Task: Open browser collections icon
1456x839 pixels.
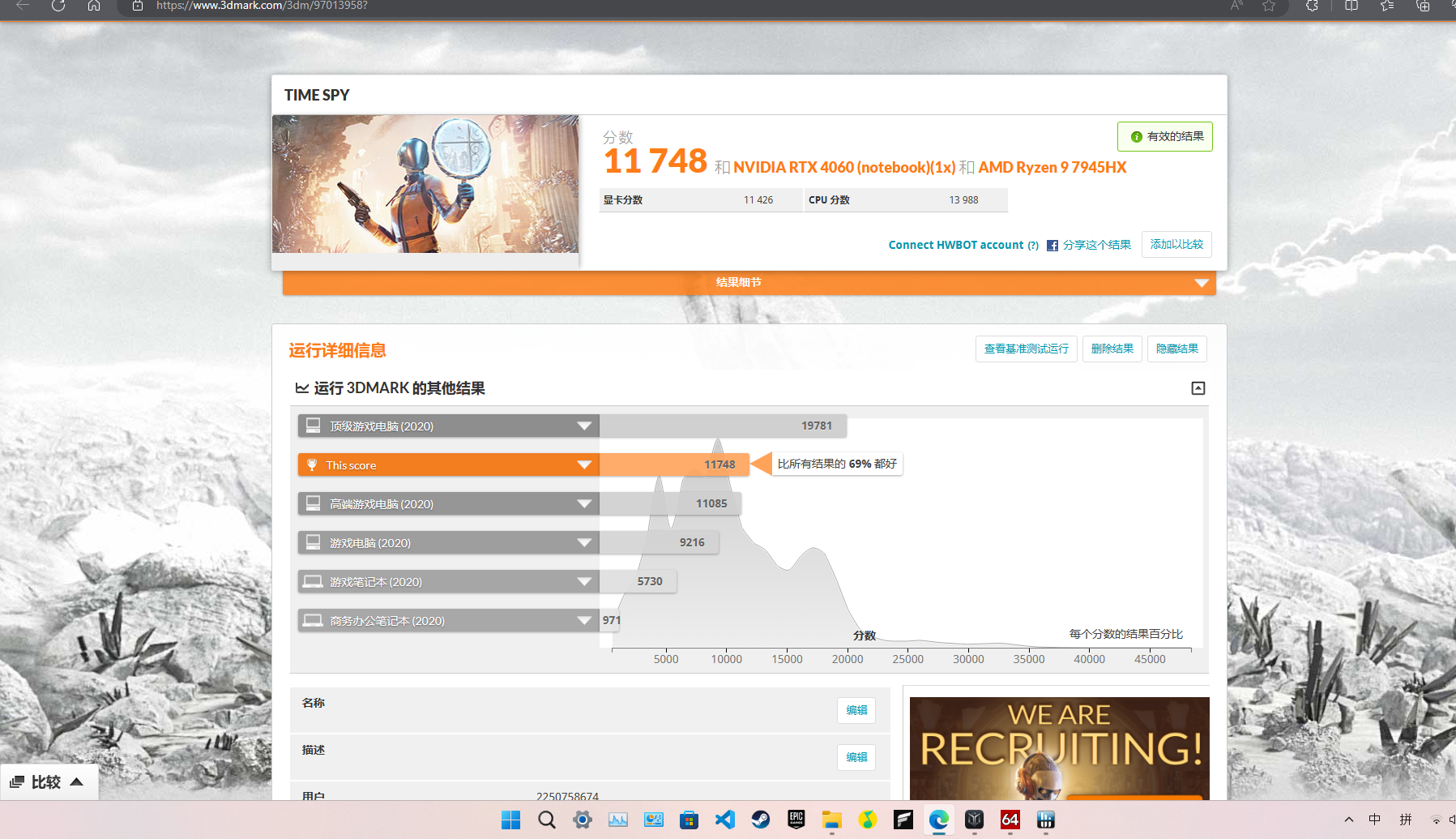Action: pyautogui.click(x=1423, y=6)
